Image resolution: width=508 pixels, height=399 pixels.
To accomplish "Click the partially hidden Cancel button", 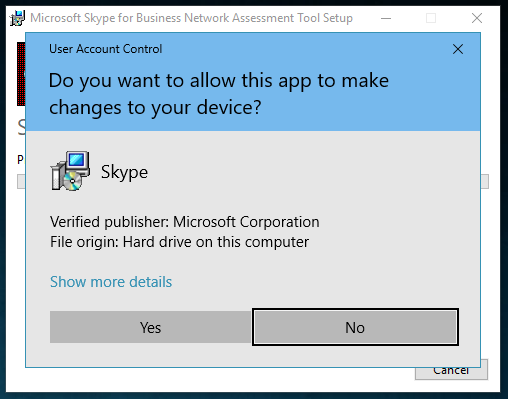I will pos(451,373).
